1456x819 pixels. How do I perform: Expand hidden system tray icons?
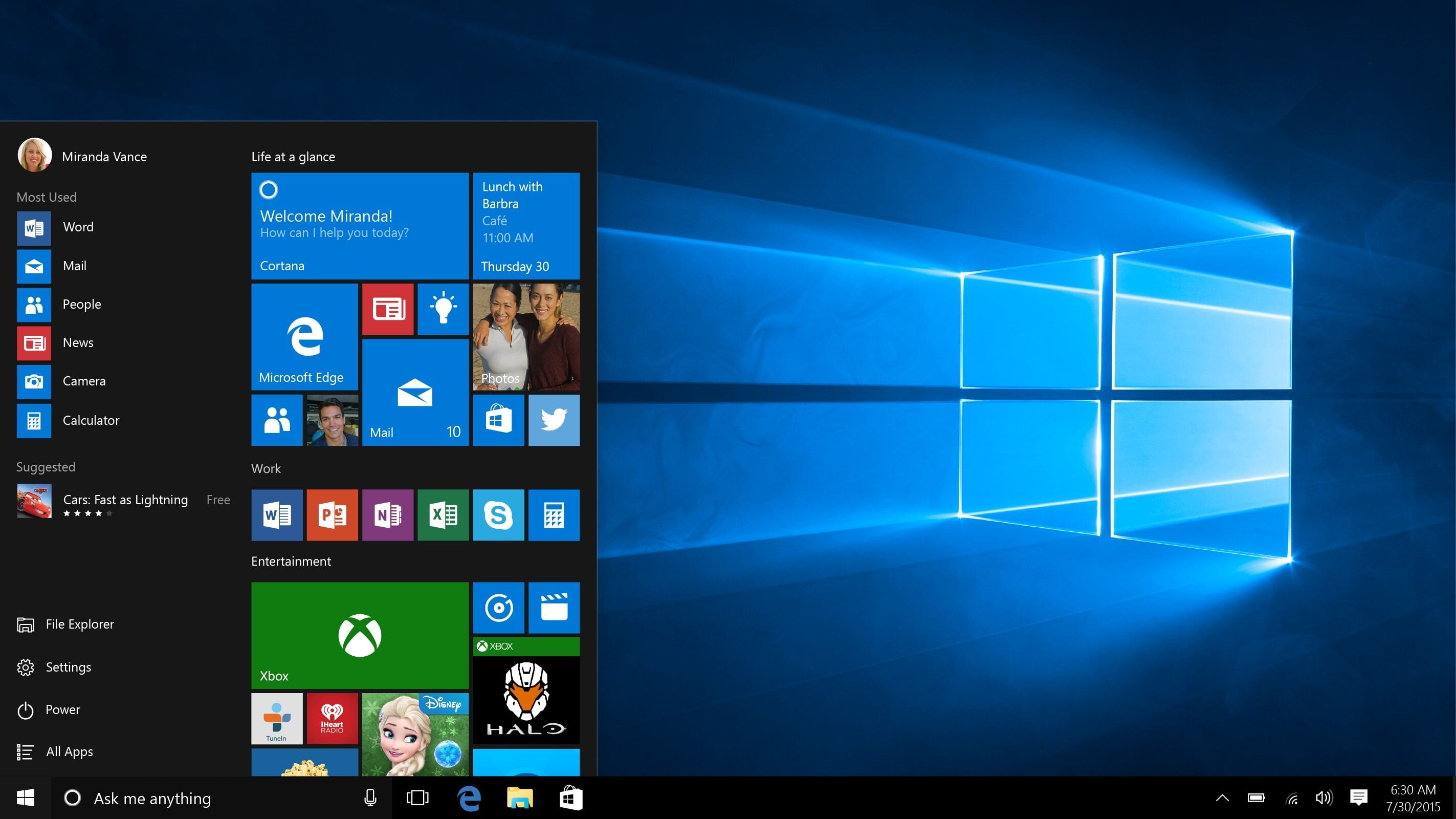(1225, 797)
